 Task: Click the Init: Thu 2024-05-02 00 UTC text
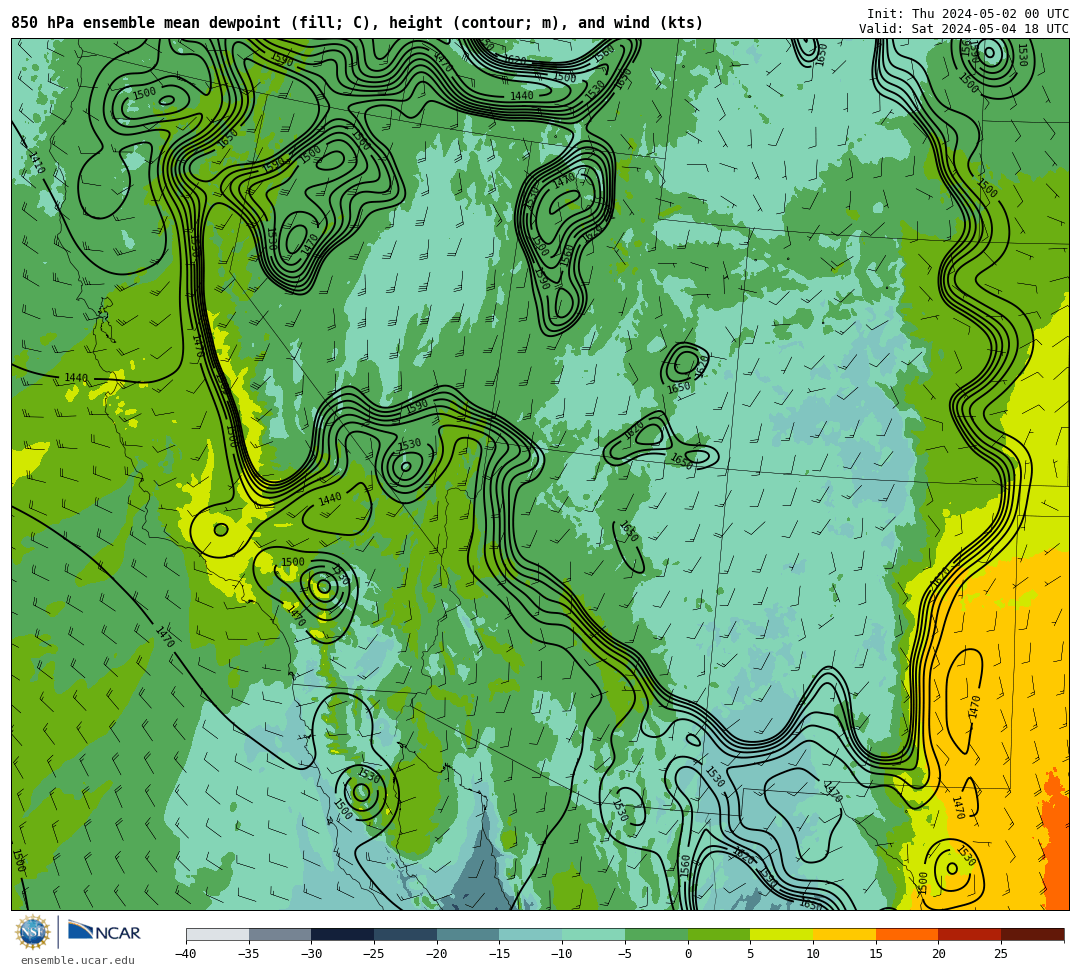click(968, 14)
